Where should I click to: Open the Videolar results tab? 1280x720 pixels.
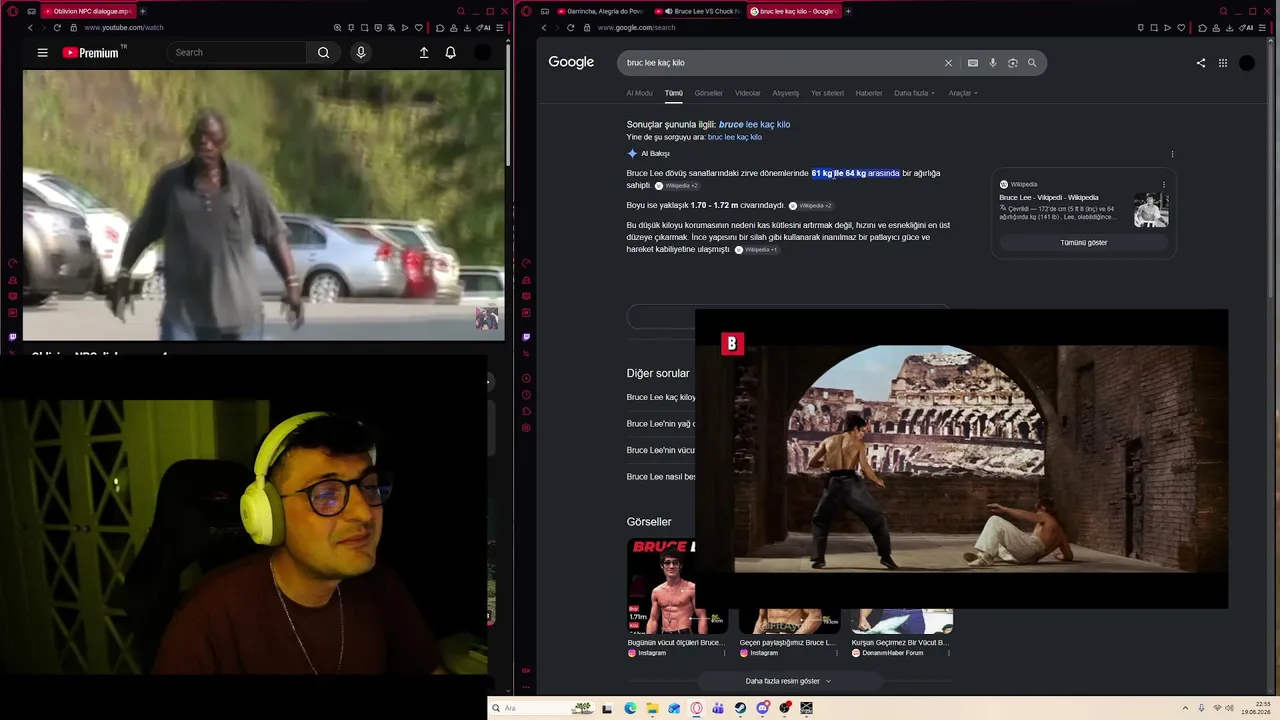click(748, 93)
